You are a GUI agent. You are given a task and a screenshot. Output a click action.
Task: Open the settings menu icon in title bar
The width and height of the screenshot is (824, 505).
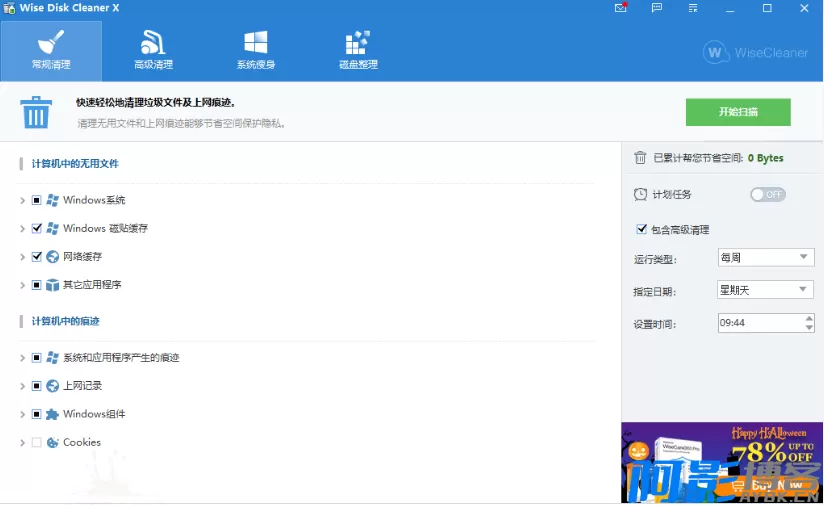click(691, 8)
